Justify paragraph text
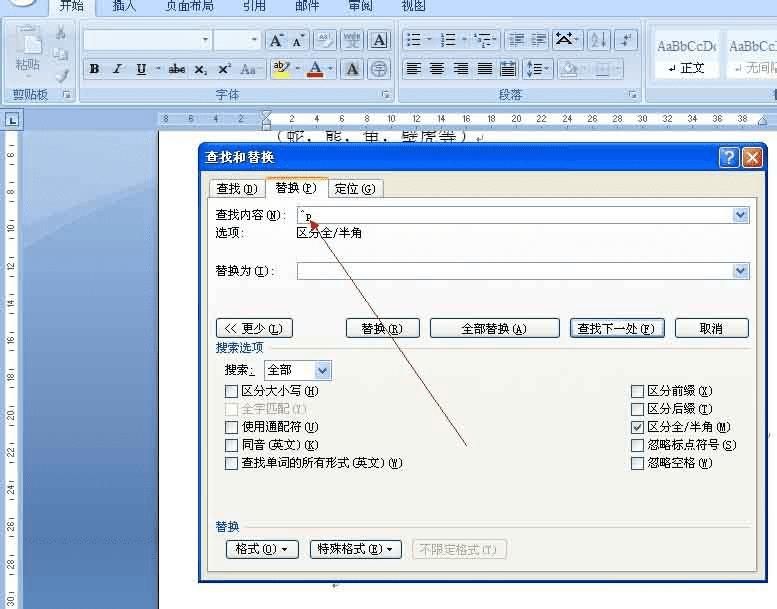This screenshot has height=609, width=777. 484,69
